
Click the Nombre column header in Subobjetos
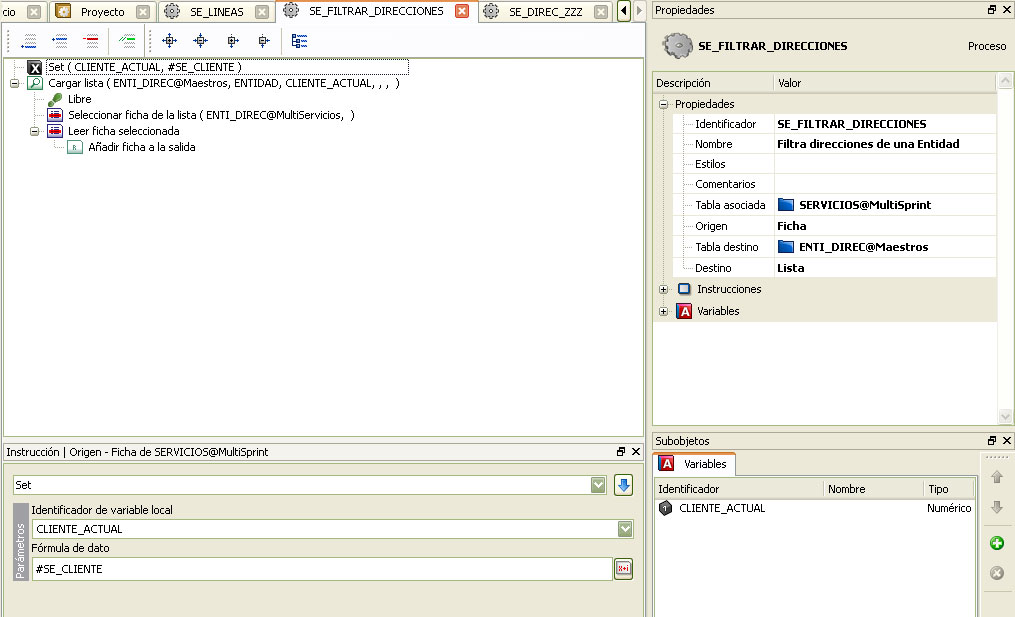tap(873, 489)
